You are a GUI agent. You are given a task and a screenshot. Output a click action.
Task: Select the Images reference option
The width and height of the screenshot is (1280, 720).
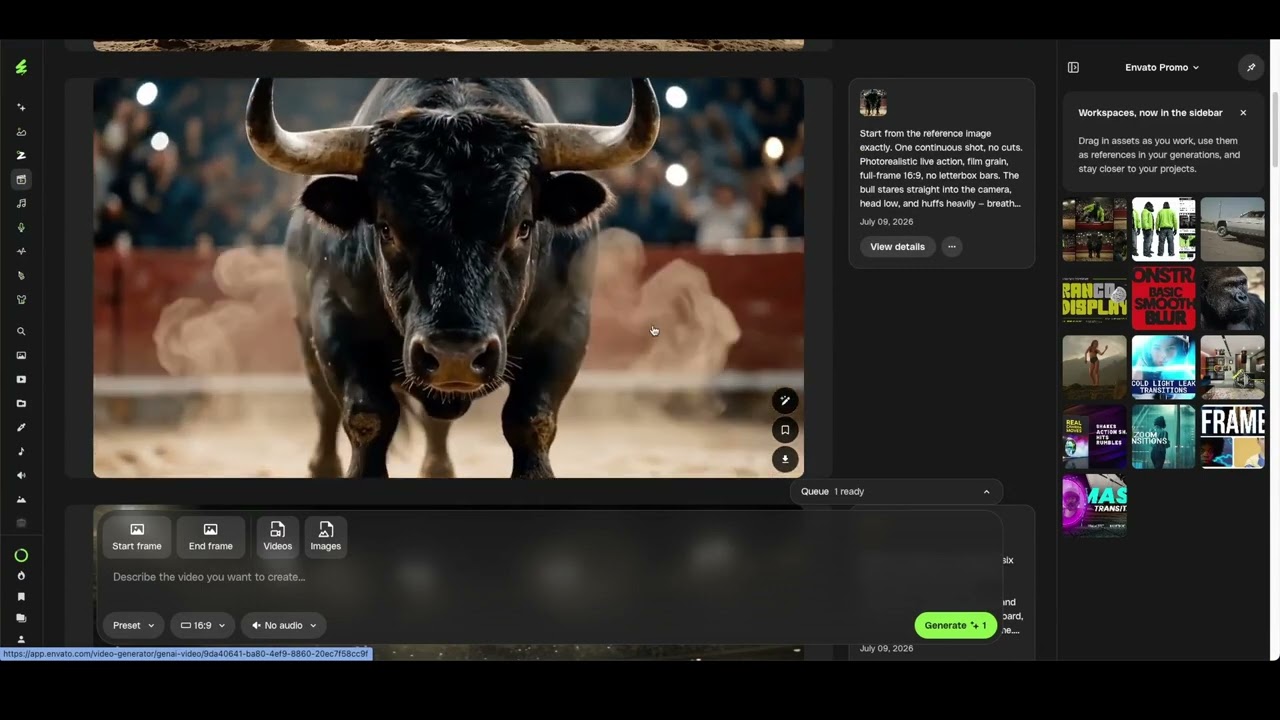(326, 537)
